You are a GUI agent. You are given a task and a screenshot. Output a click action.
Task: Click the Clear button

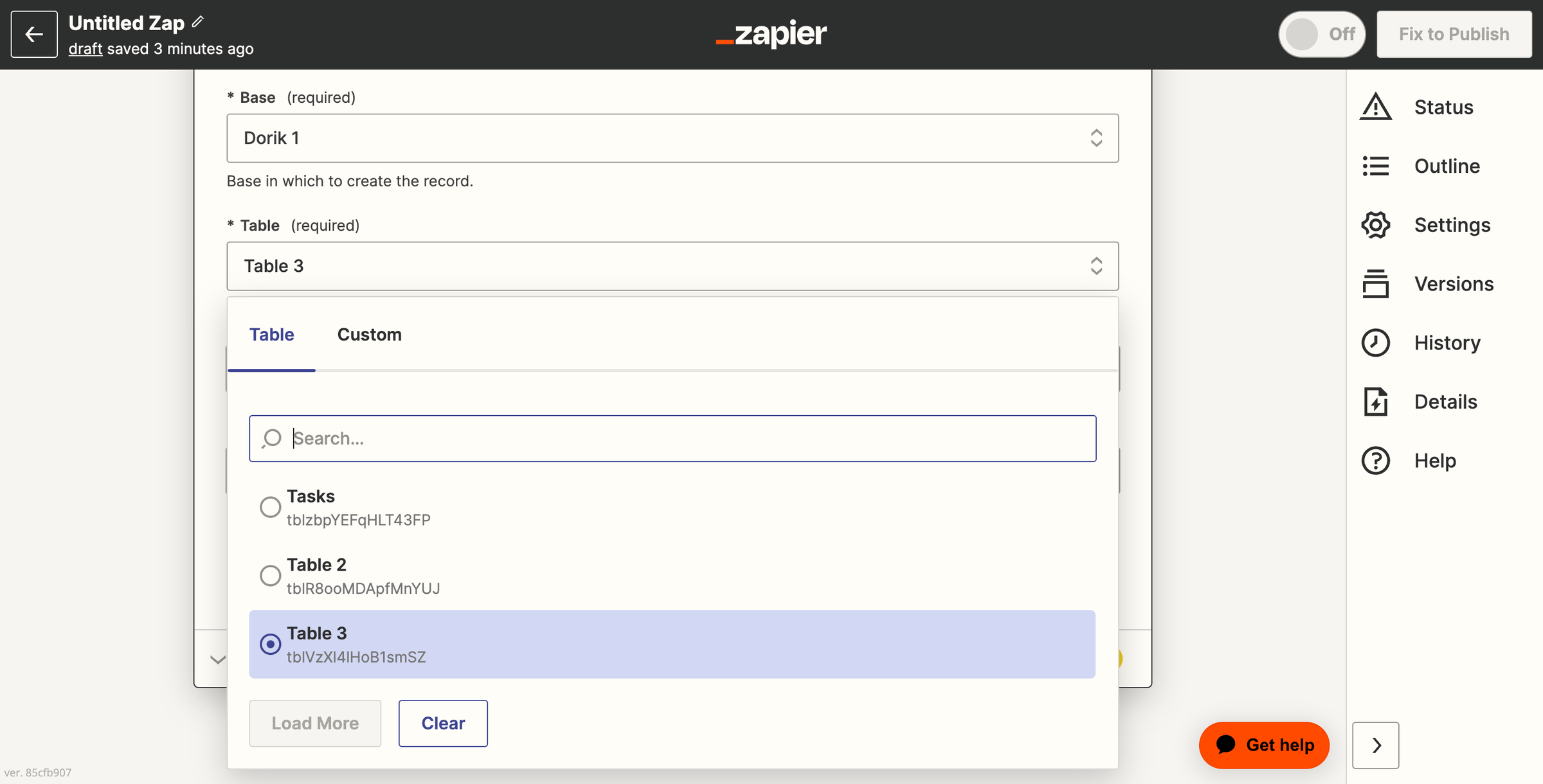click(x=442, y=723)
